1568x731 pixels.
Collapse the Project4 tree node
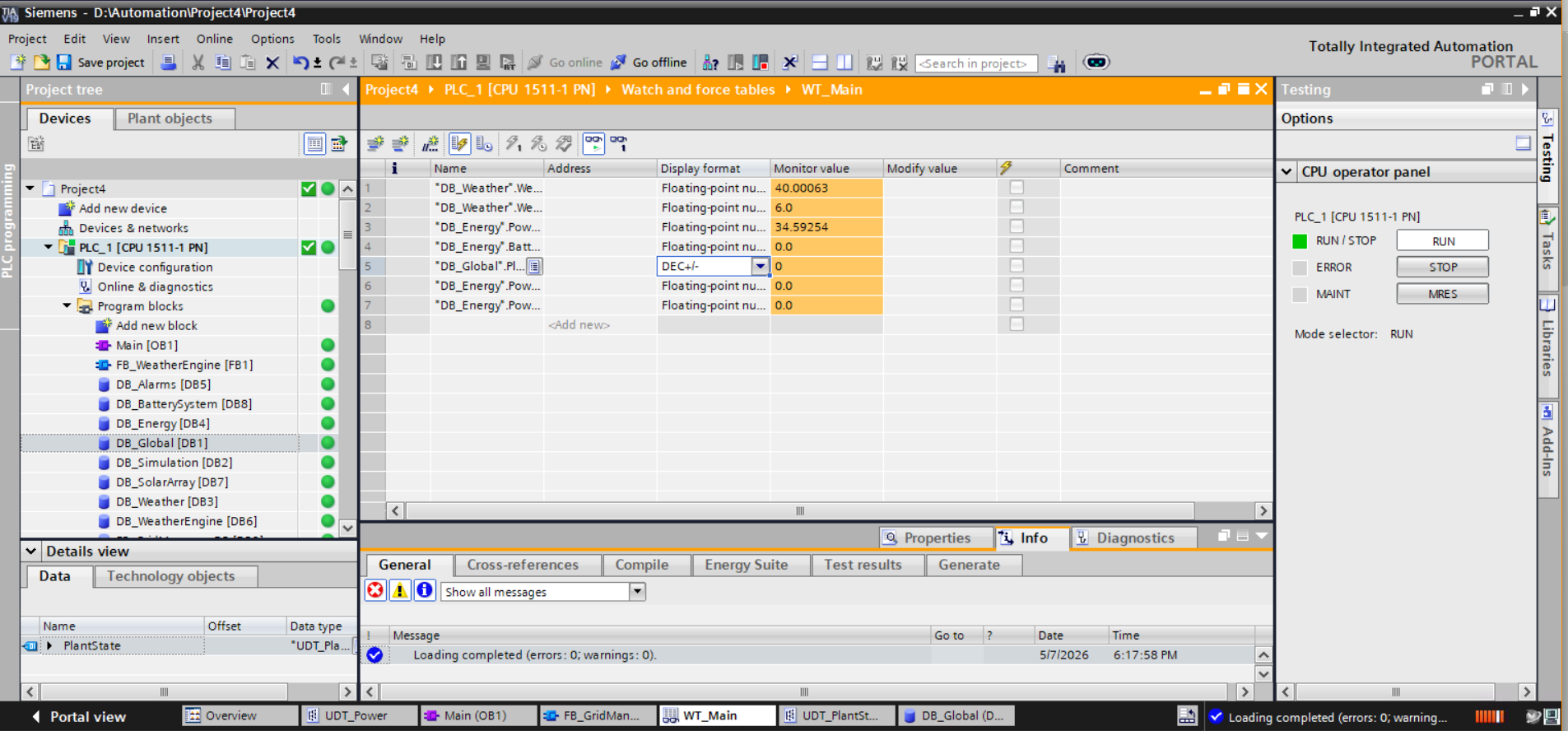click(30, 189)
